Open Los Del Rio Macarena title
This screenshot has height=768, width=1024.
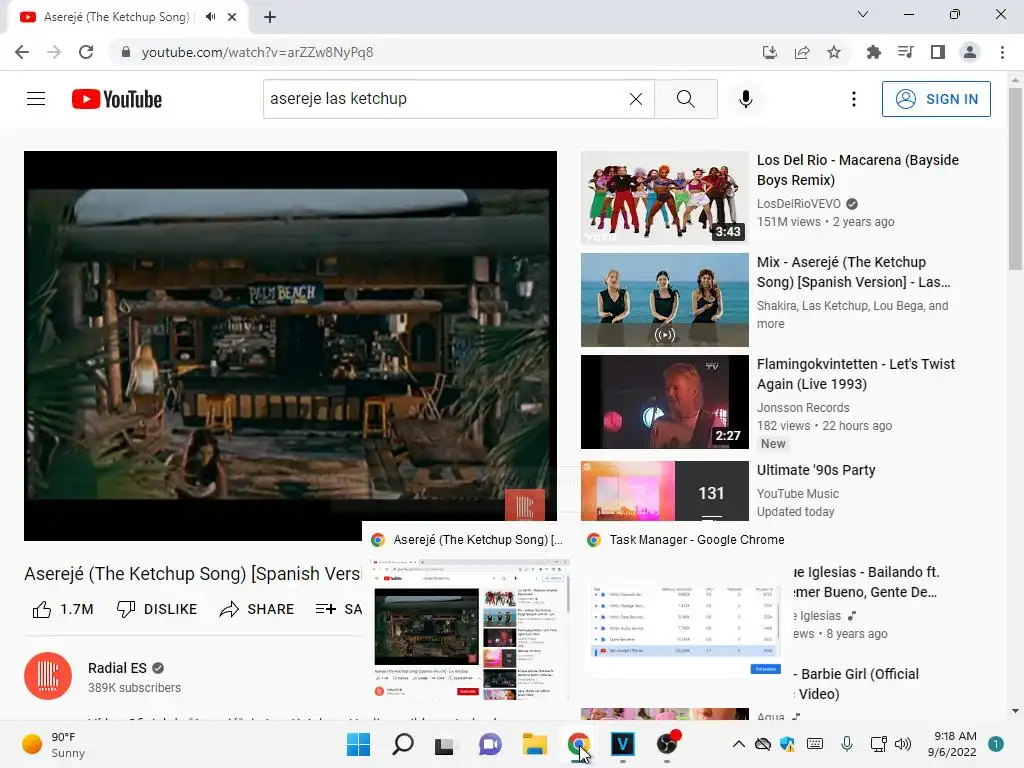(x=857, y=170)
